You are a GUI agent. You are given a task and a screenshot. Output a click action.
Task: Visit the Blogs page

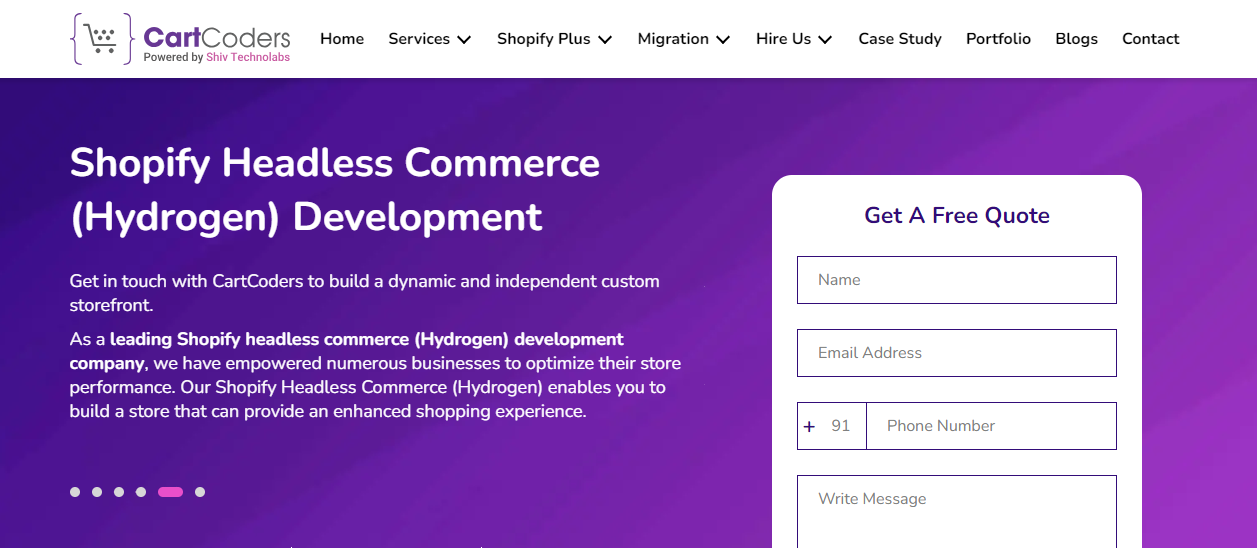point(1076,39)
